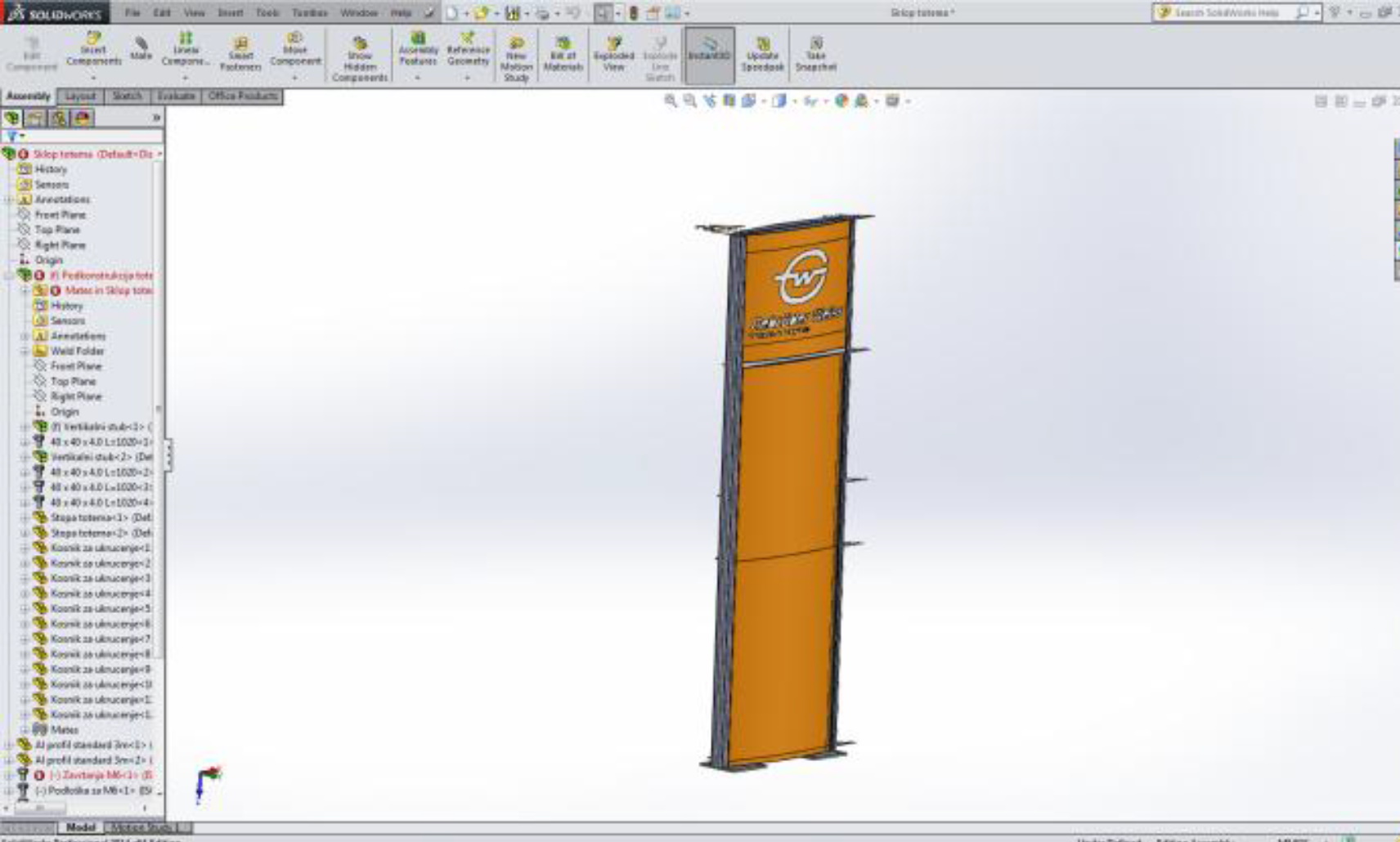Screen dimensions: 1400x842
Task: Select Top Plane in the feature tree
Action: point(57,230)
